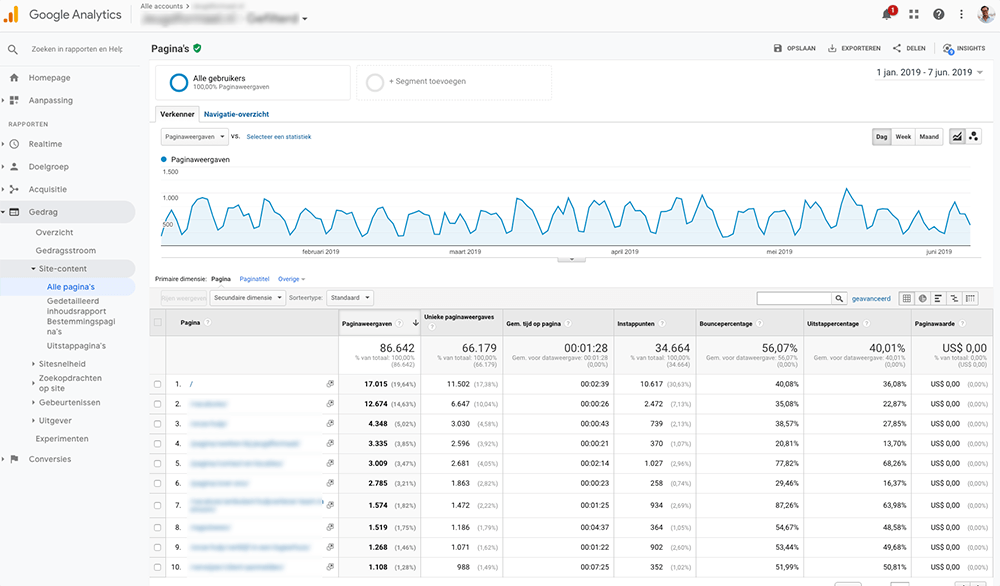
Task: Open row 1 page in new window icon
Action: [x=330, y=384]
